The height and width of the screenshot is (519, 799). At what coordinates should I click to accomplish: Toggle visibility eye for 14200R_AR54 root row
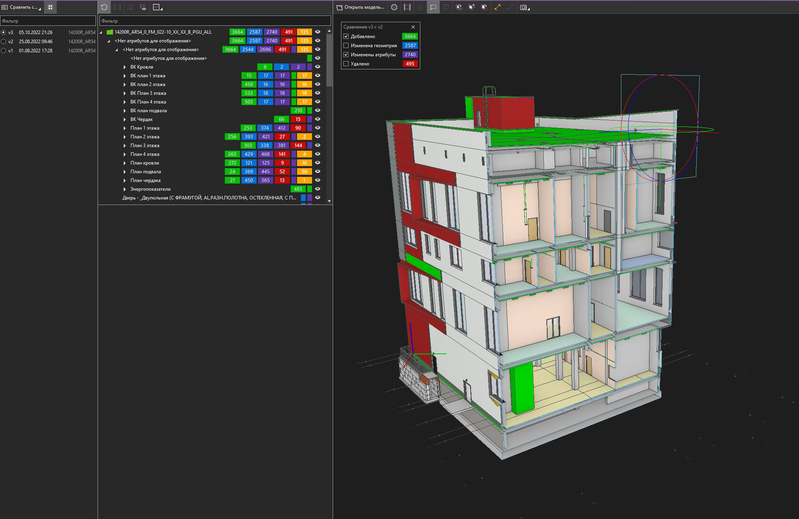(x=318, y=32)
